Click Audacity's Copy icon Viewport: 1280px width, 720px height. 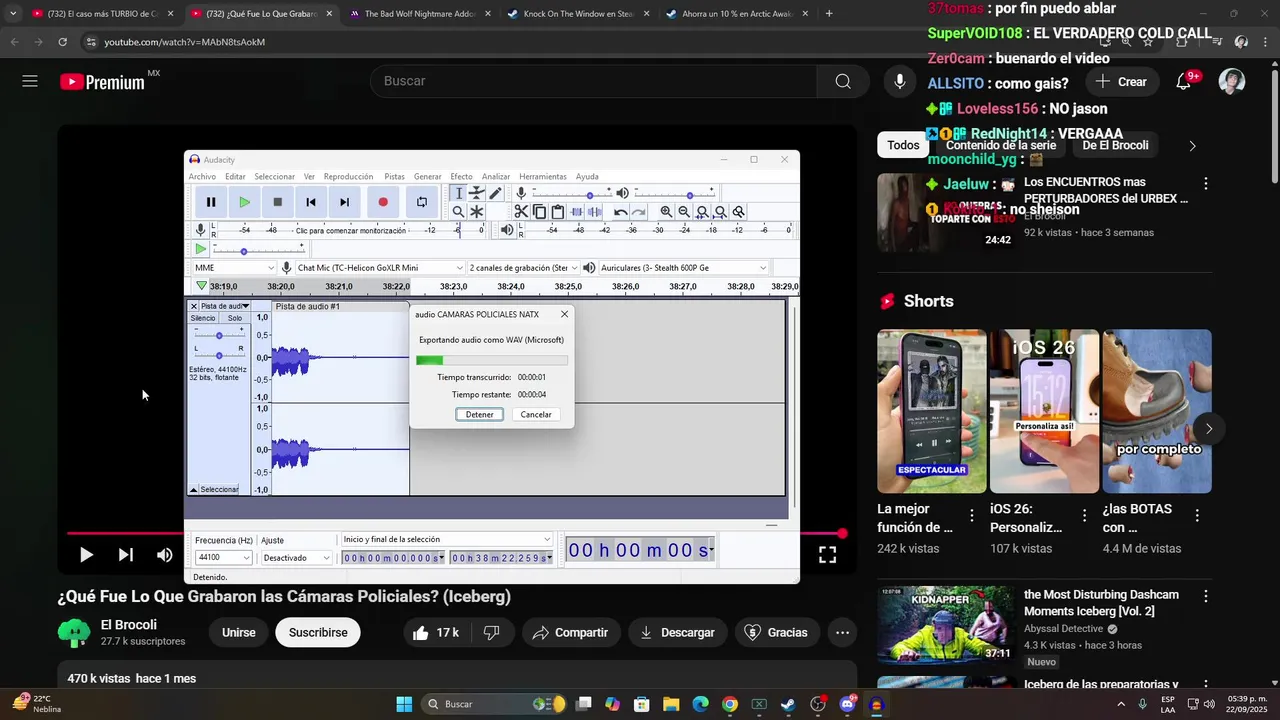(539, 212)
